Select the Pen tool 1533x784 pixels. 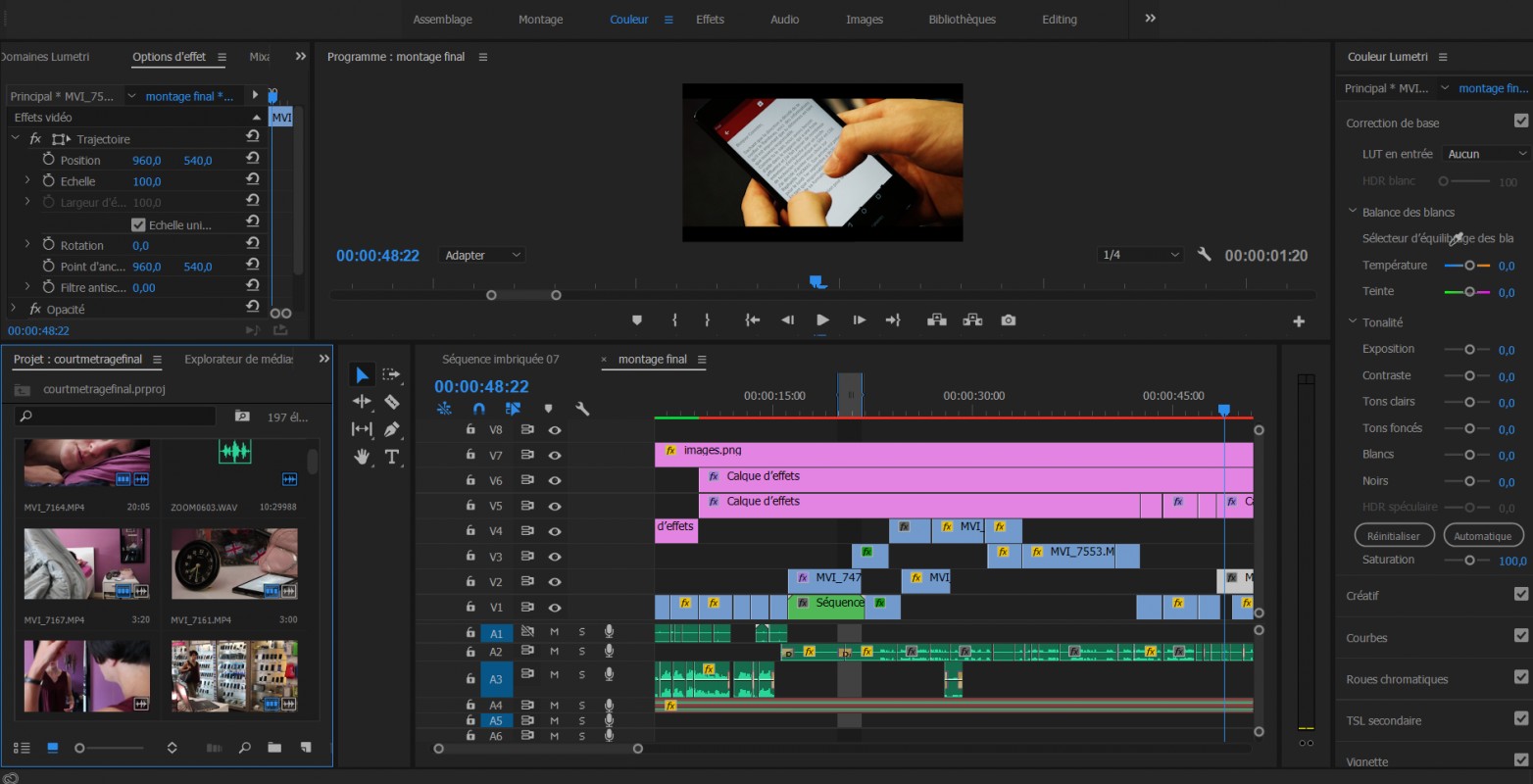pyautogui.click(x=391, y=429)
